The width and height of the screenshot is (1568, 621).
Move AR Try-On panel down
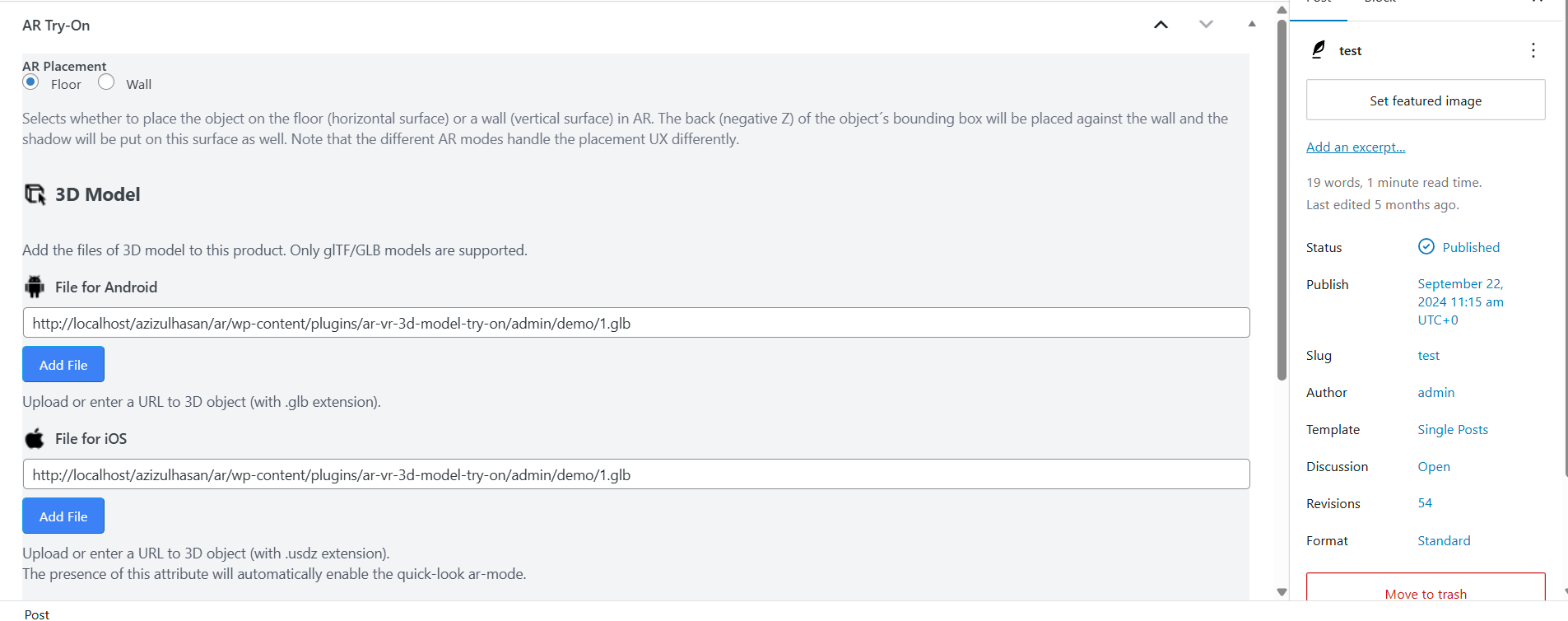pyautogui.click(x=1206, y=25)
